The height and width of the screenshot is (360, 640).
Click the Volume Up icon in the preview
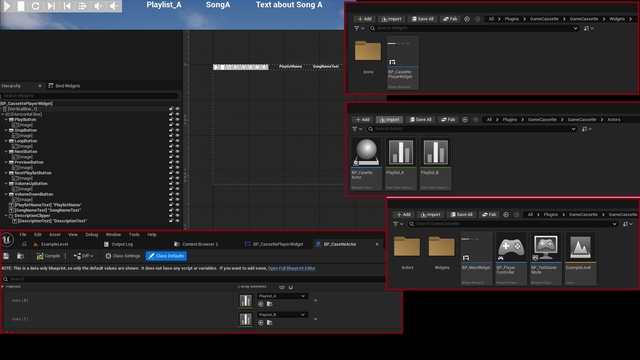(98, 6)
